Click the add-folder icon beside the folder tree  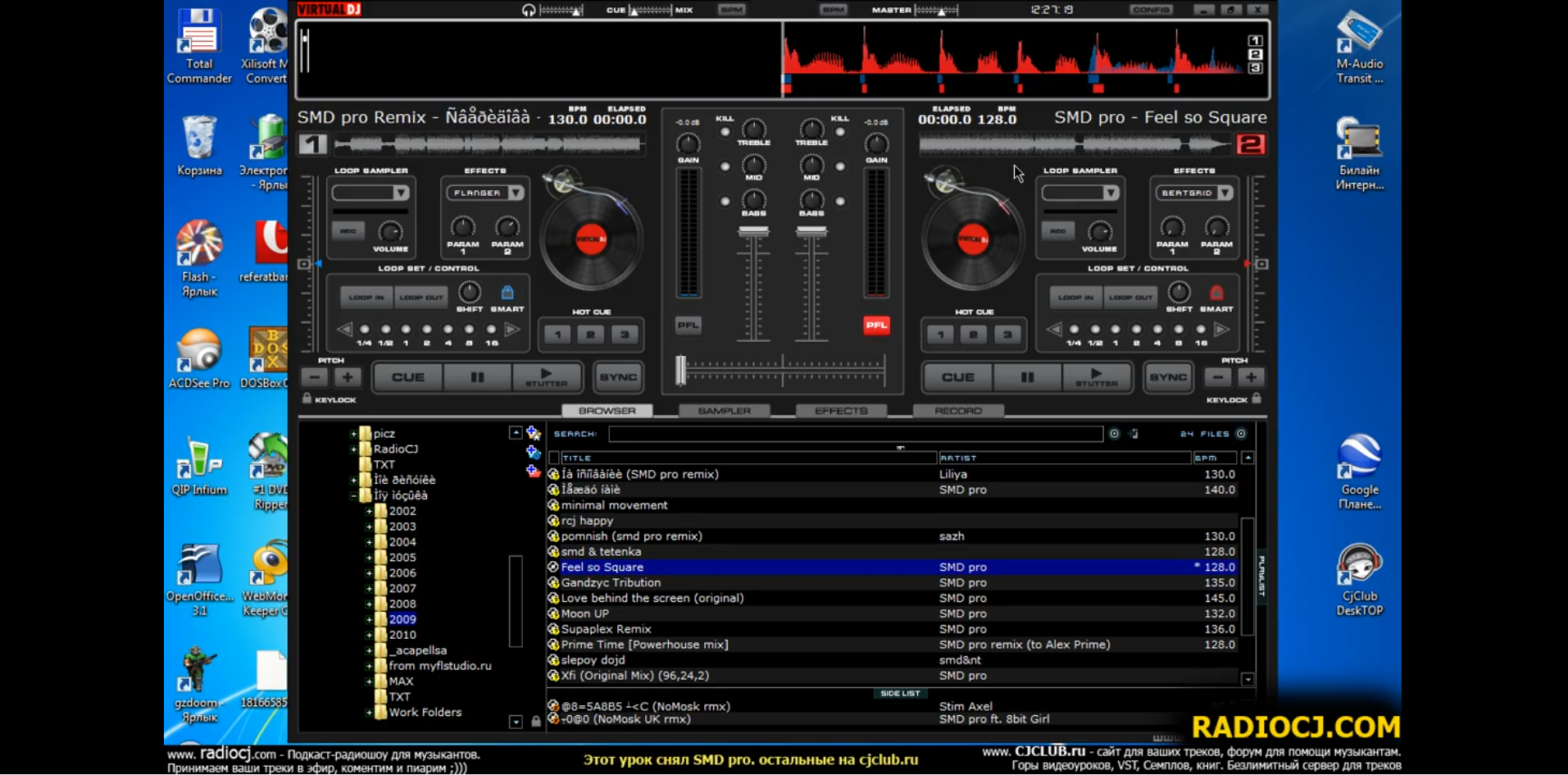[534, 434]
